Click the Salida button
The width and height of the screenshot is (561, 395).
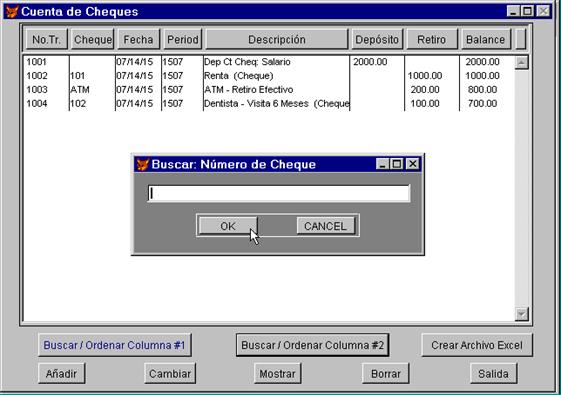[493, 374]
